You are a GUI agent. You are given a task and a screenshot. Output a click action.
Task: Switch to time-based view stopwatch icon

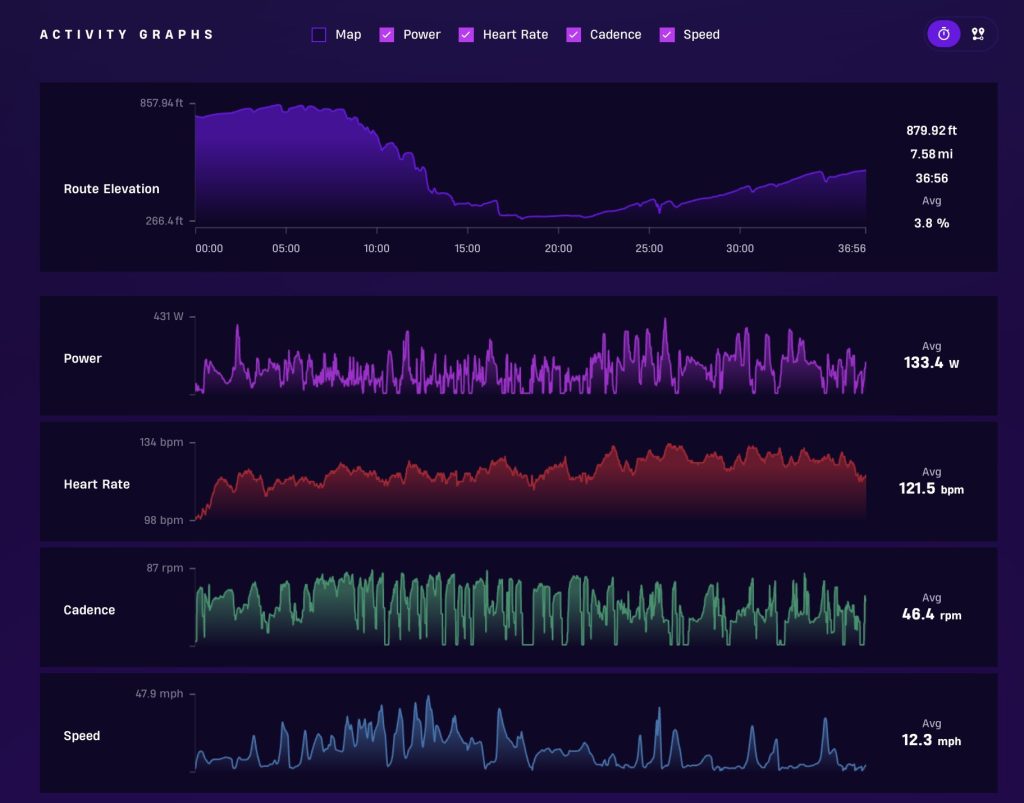click(944, 34)
